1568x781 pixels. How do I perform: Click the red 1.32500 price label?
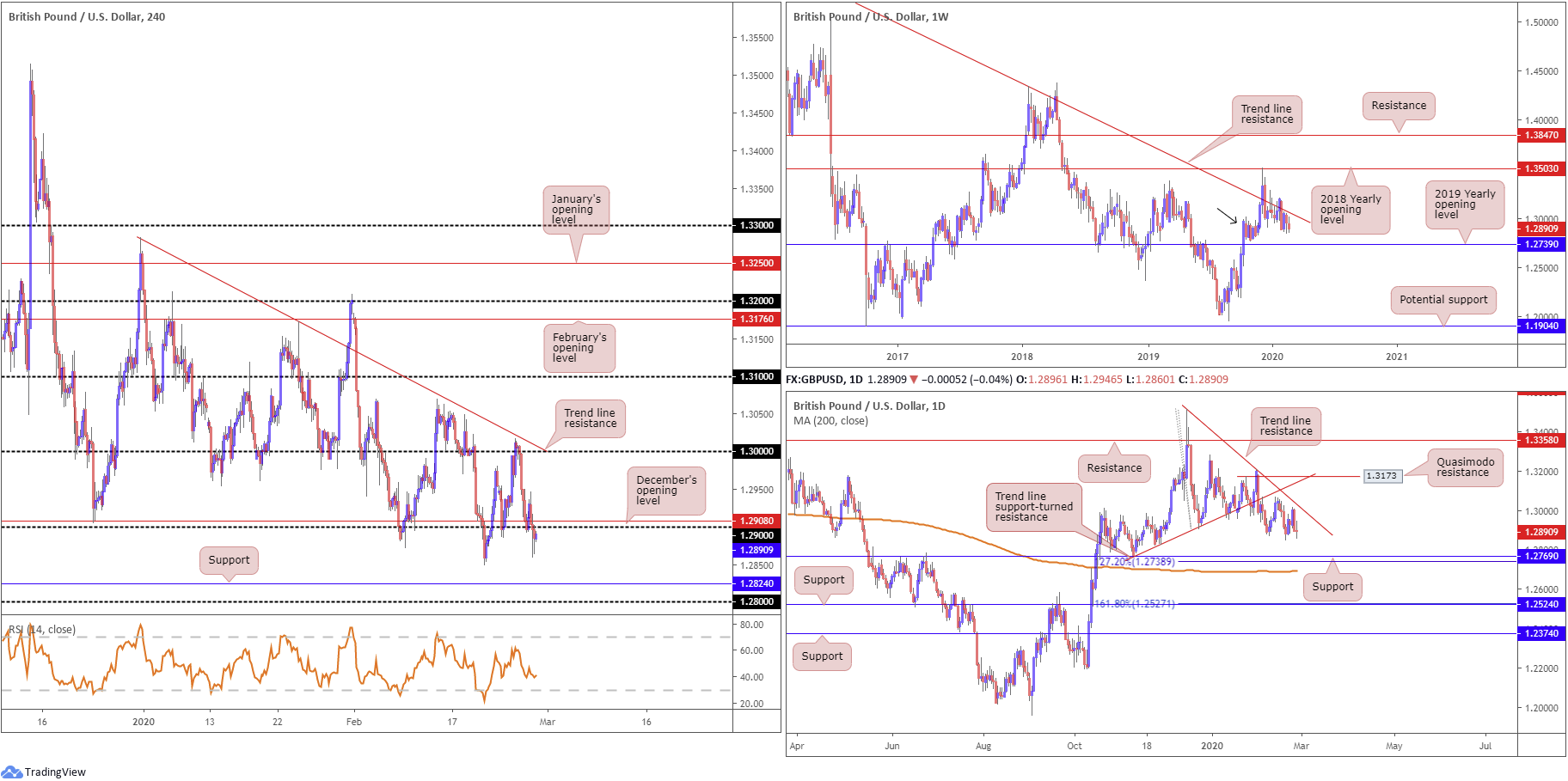(756, 263)
